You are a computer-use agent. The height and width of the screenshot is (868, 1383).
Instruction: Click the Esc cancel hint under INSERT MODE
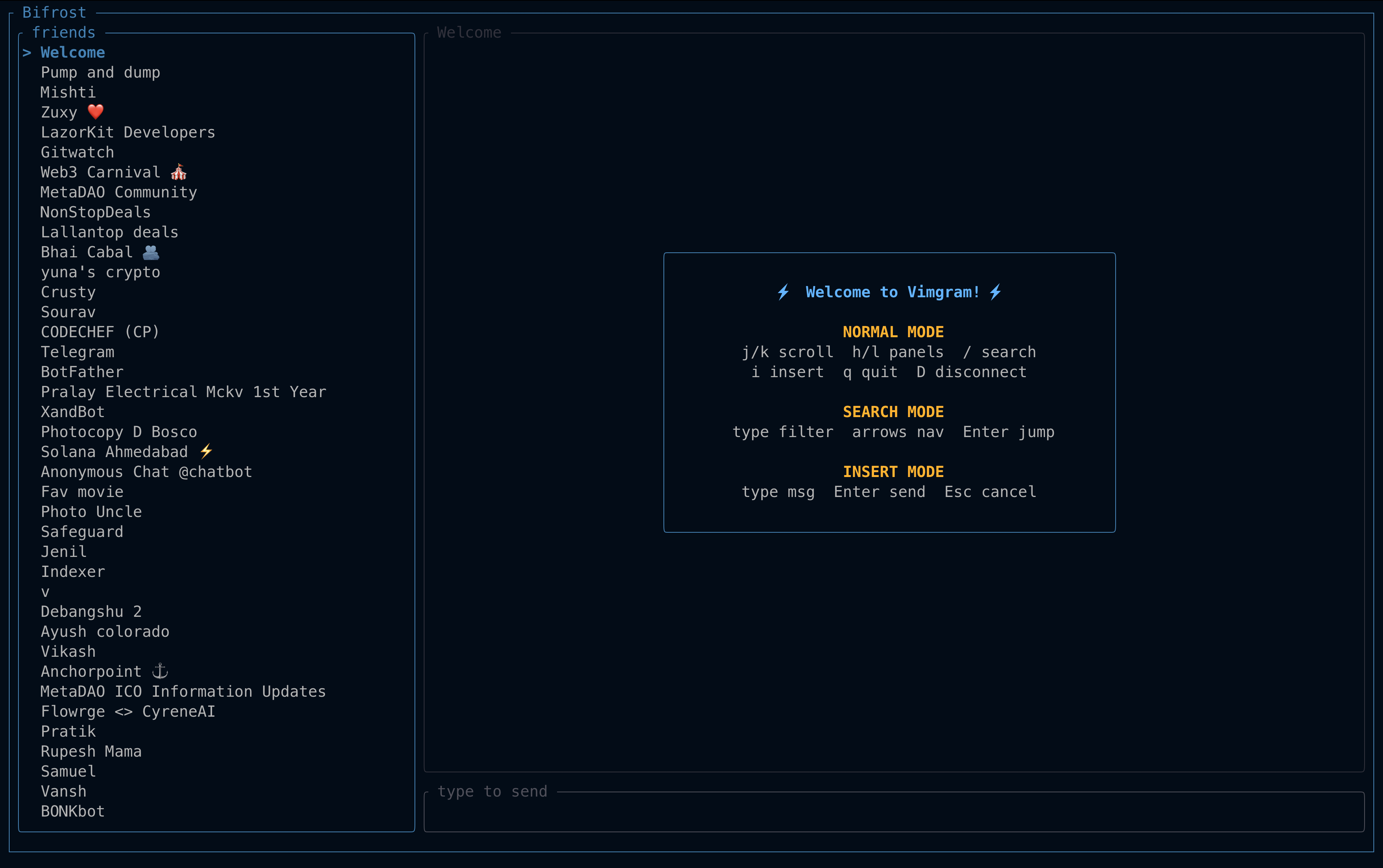tap(990, 491)
